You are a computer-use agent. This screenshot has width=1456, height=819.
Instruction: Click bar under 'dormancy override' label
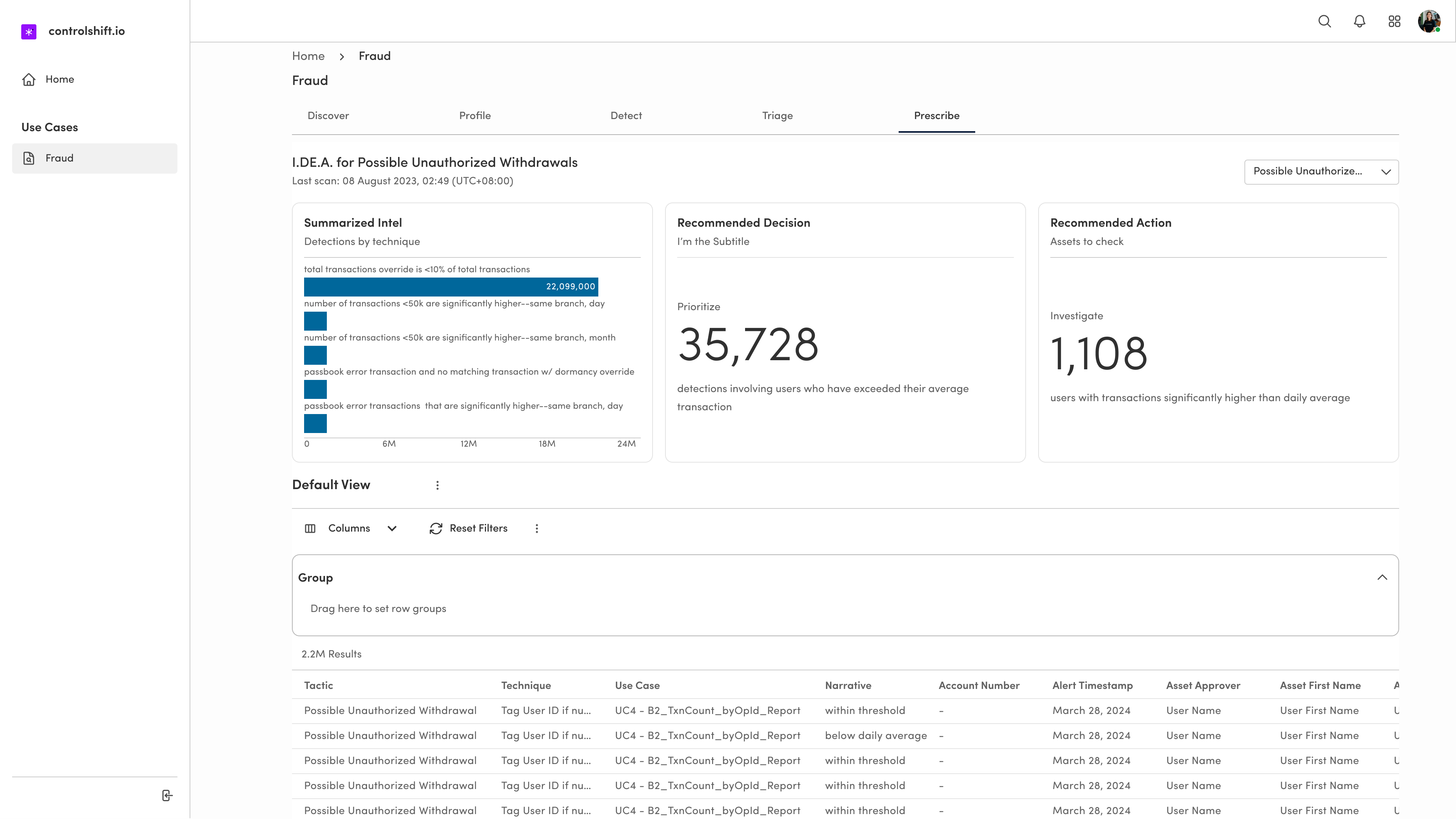click(315, 389)
